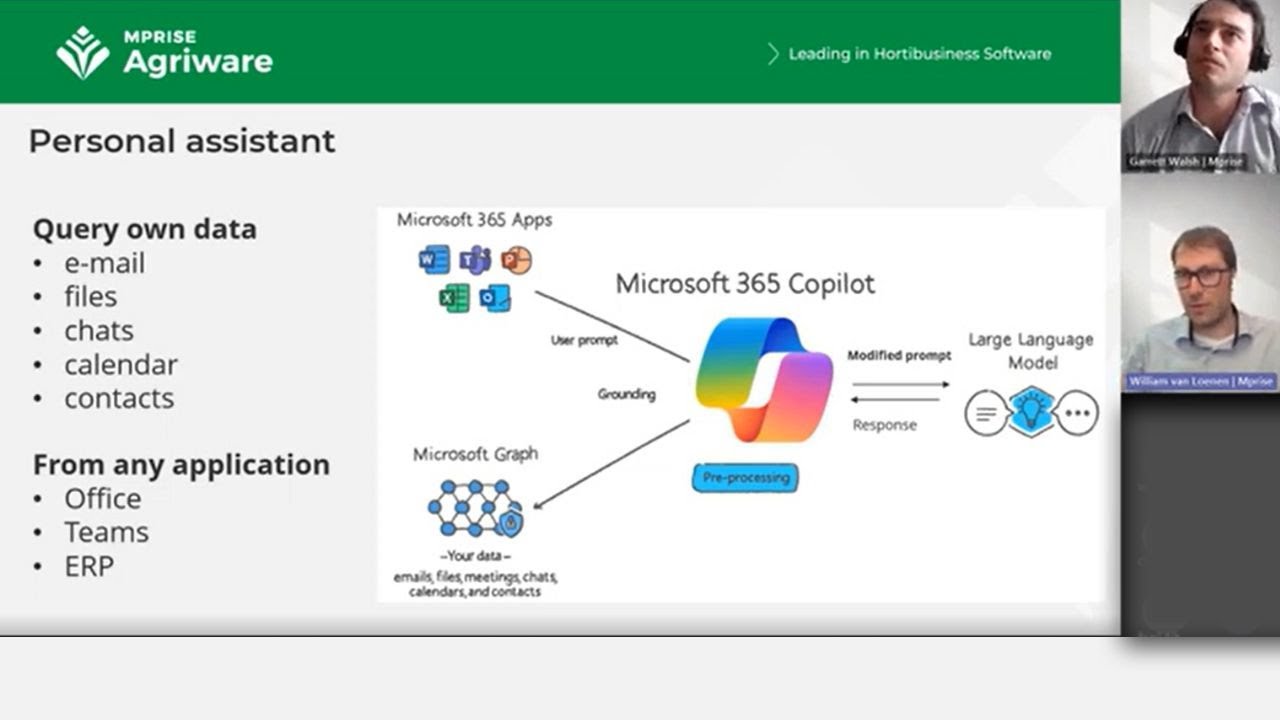Click the 'calendar' bullet
Viewport: 1280px width, 720px height.
pyautogui.click(x=121, y=365)
